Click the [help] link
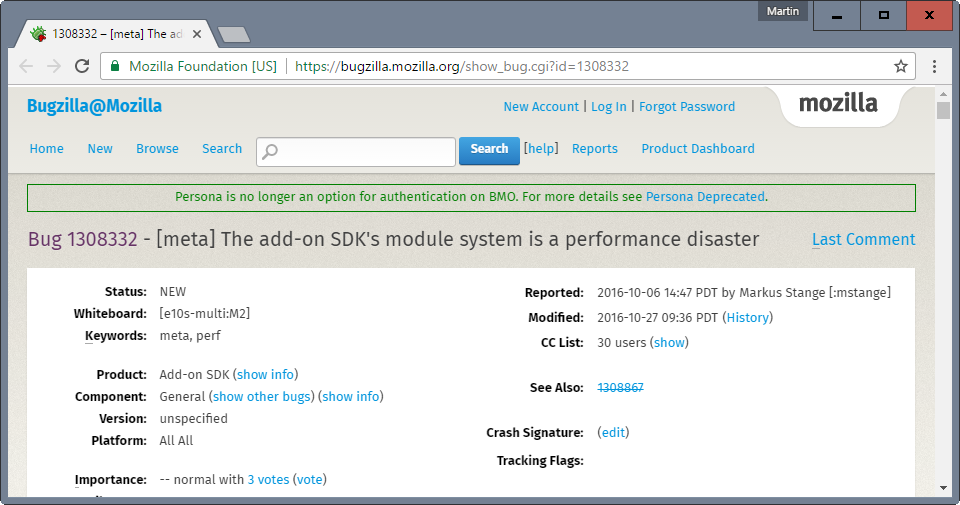This screenshot has height=505, width=960. pos(541,149)
